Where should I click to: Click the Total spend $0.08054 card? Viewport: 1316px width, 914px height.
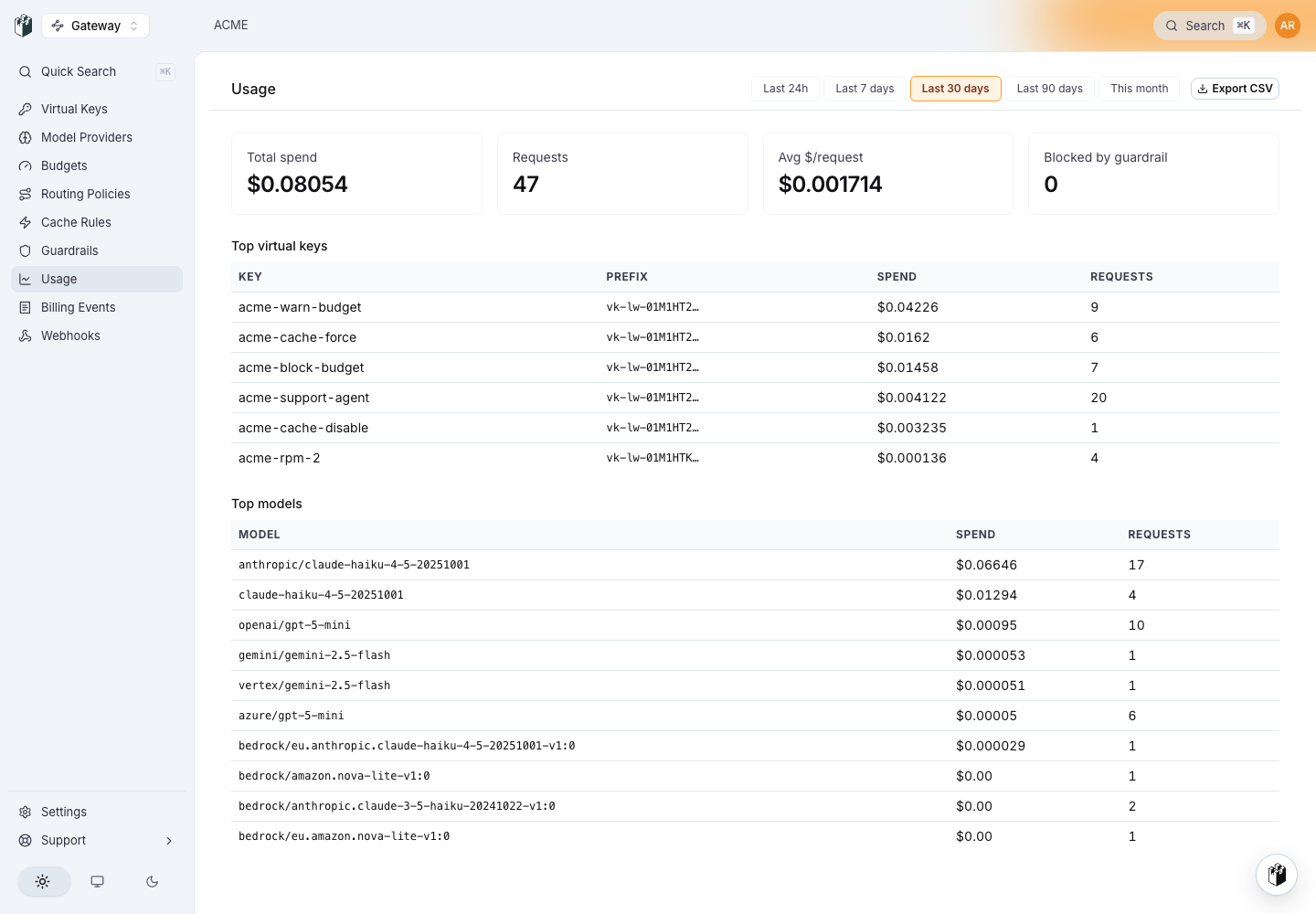[x=356, y=174]
